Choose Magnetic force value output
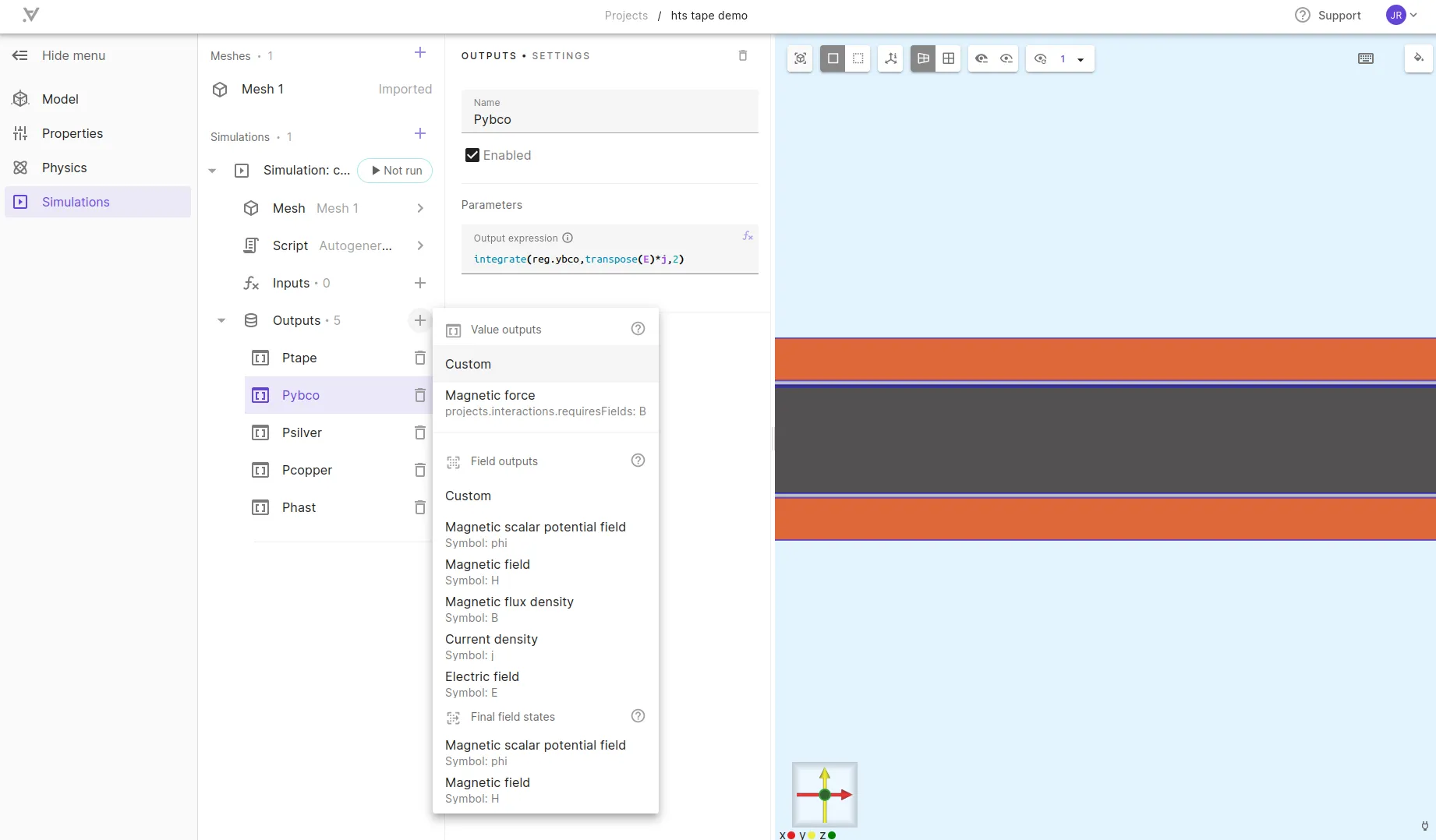The image size is (1436, 840). click(546, 403)
